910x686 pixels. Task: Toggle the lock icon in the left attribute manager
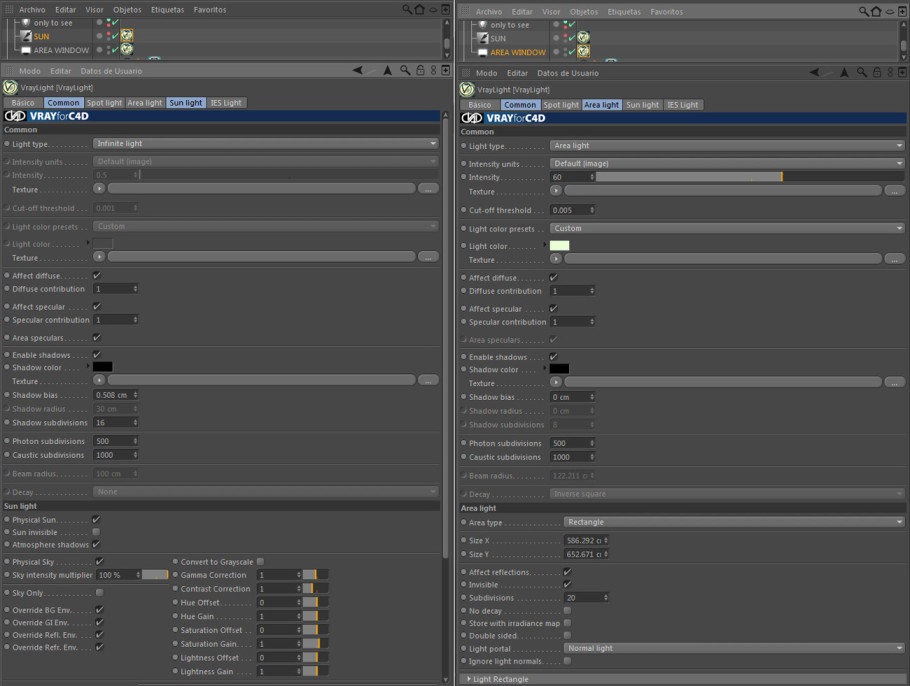coord(420,70)
